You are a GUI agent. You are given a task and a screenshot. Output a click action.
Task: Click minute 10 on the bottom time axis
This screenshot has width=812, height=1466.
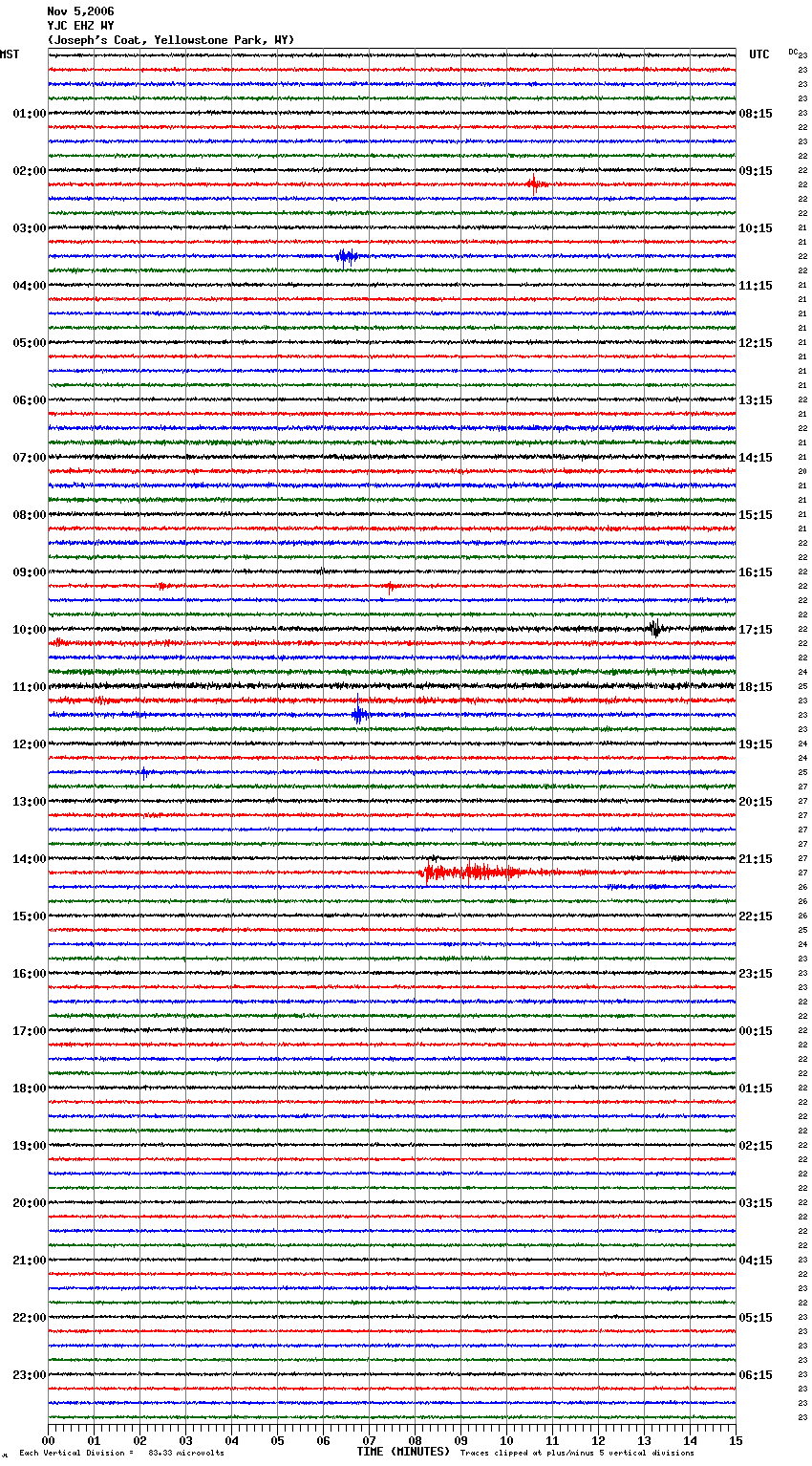click(507, 1440)
